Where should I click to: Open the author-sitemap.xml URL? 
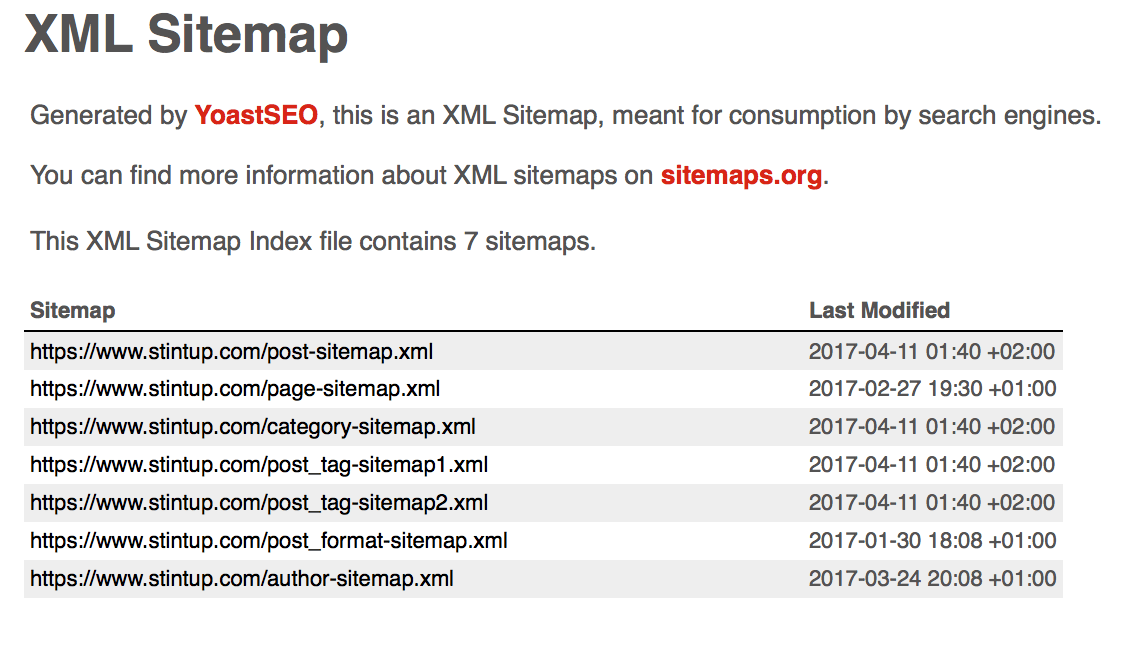click(x=241, y=579)
